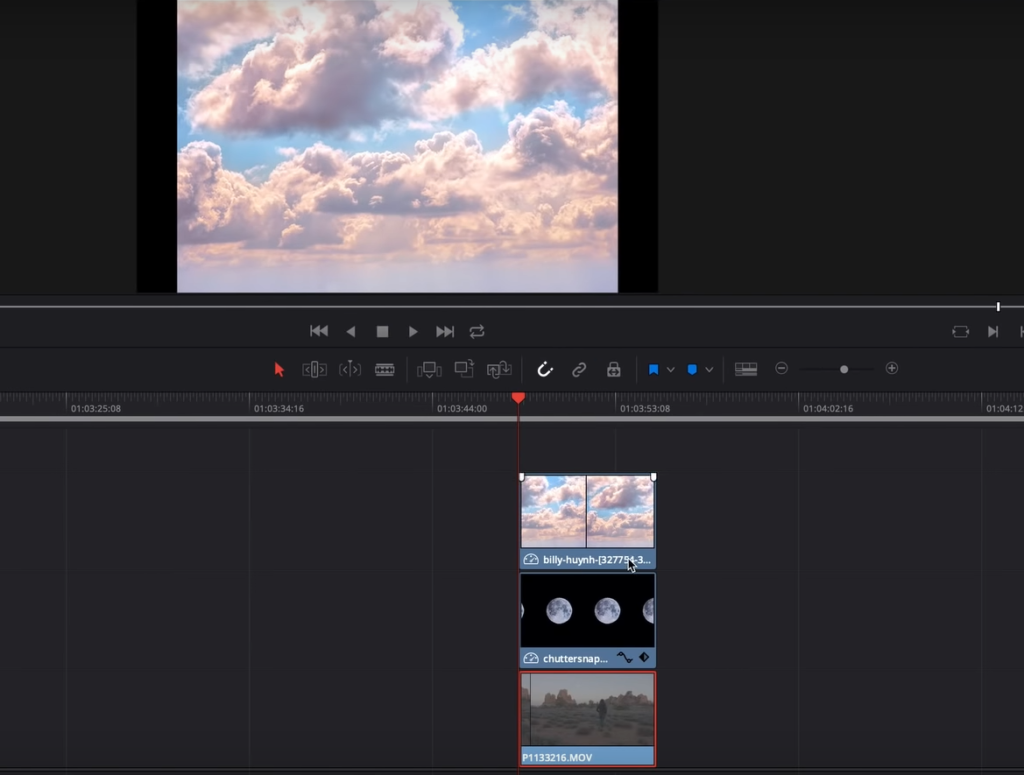Toggle Linked Selection chain icon
Image resolution: width=1024 pixels, height=775 pixels.
click(x=579, y=370)
